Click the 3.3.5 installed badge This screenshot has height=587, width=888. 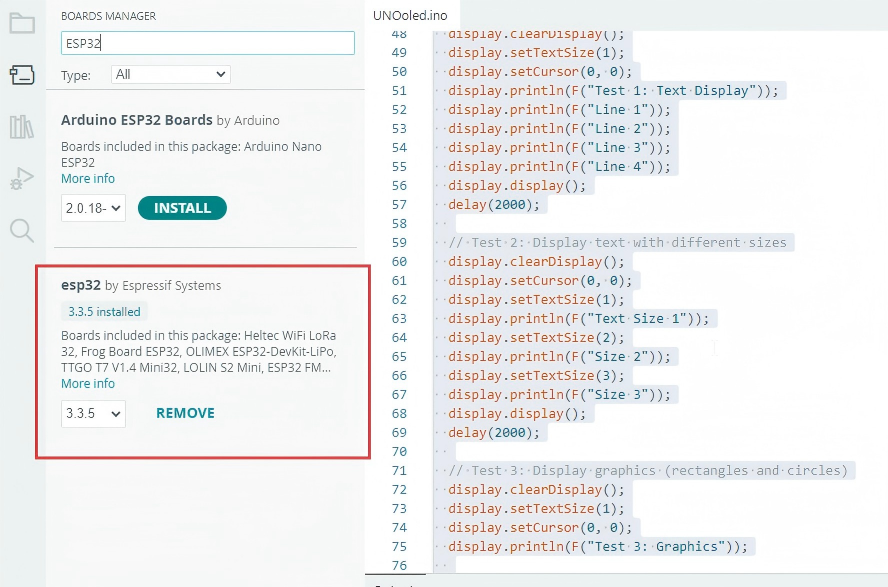[105, 311]
